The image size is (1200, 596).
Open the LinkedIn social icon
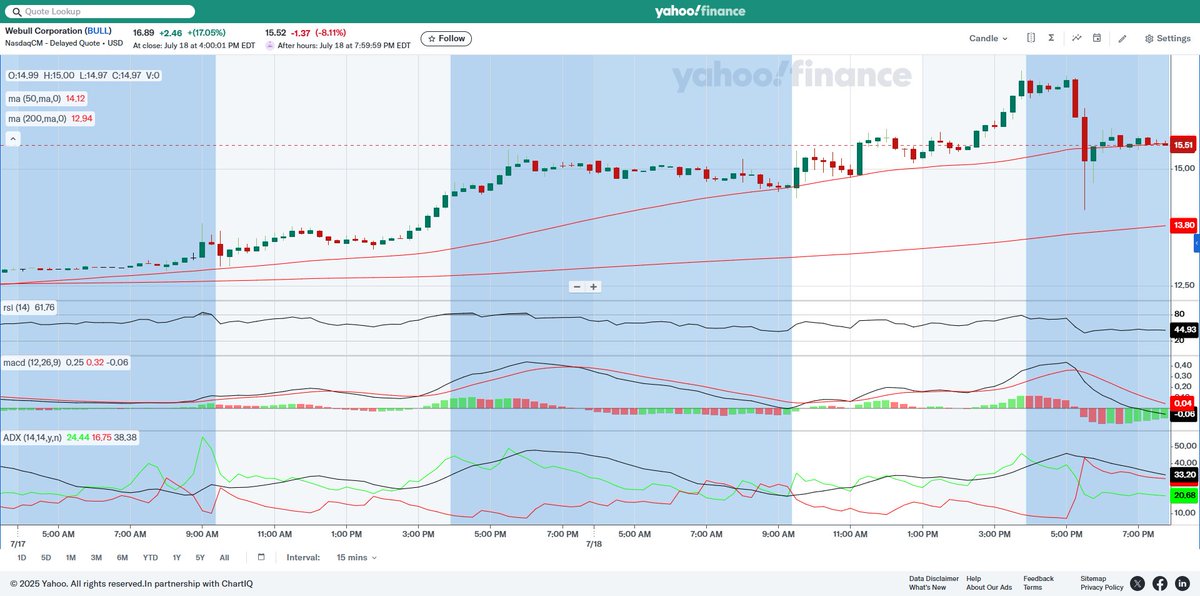click(x=1182, y=583)
